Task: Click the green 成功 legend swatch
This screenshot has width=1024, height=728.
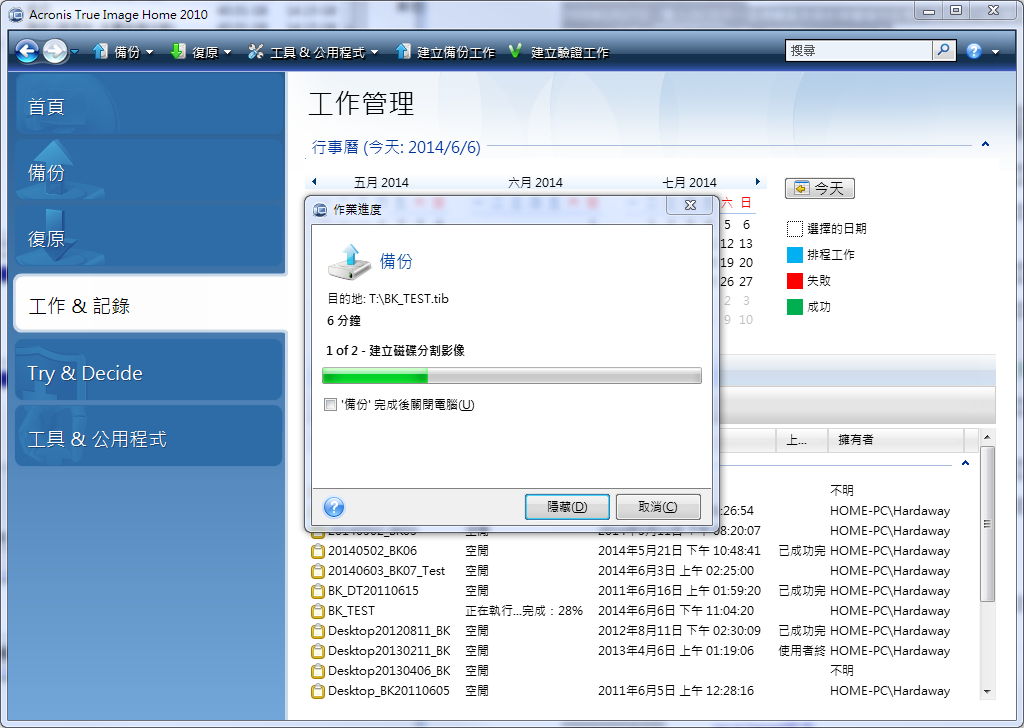Action: coord(795,307)
